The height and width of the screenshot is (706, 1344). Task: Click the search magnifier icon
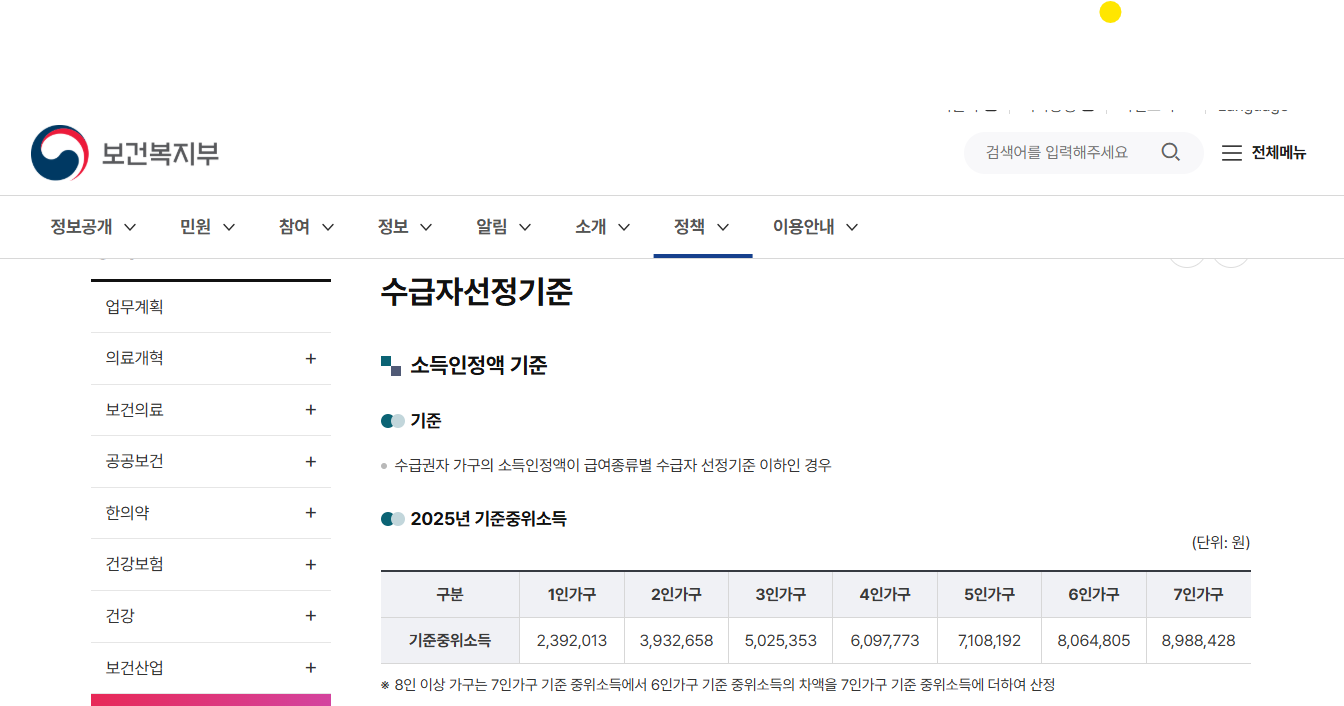click(x=1170, y=152)
